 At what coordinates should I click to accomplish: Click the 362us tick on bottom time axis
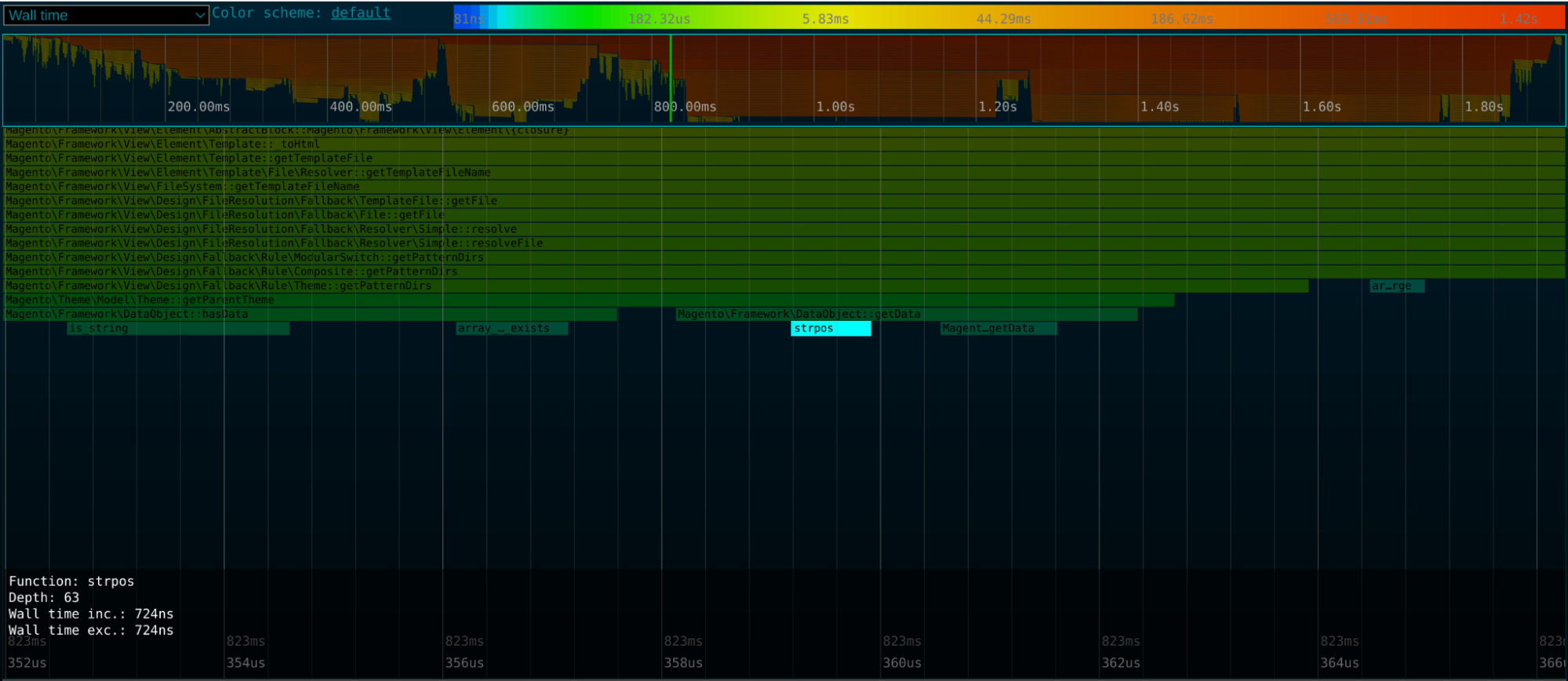click(1121, 663)
